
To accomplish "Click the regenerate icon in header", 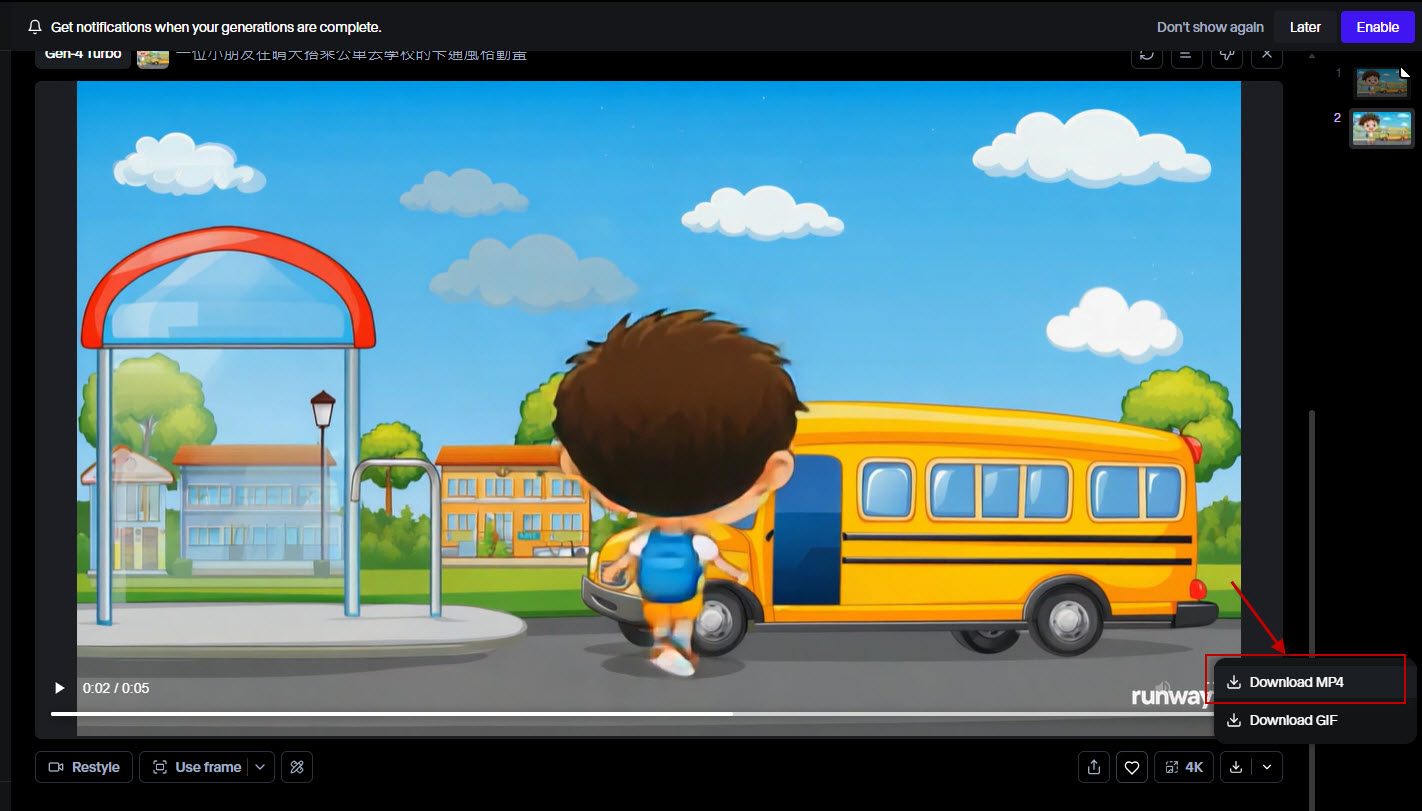I will 1147,54.
